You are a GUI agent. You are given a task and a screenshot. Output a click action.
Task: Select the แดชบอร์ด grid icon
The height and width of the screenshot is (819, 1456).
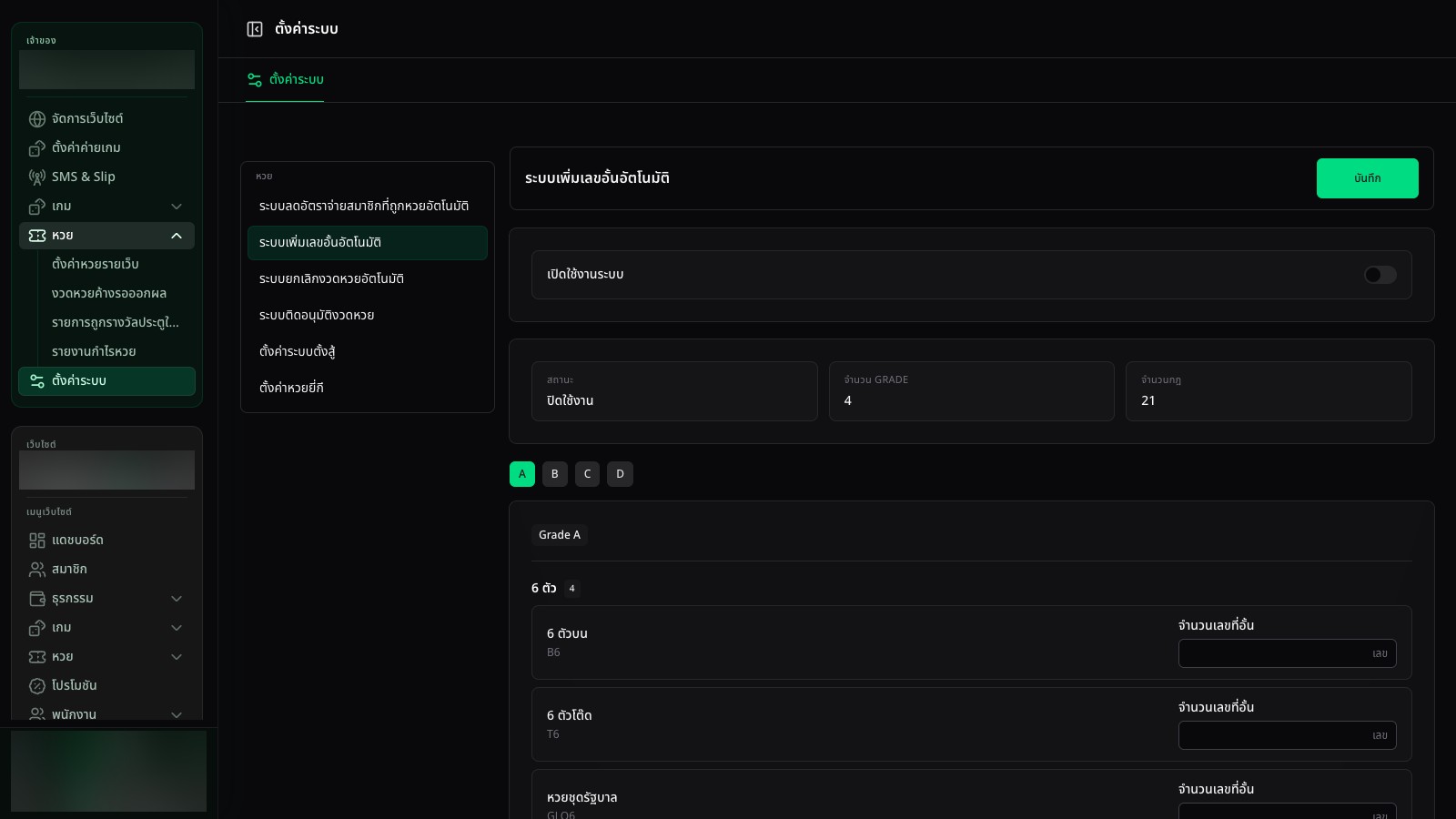[x=37, y=541]
